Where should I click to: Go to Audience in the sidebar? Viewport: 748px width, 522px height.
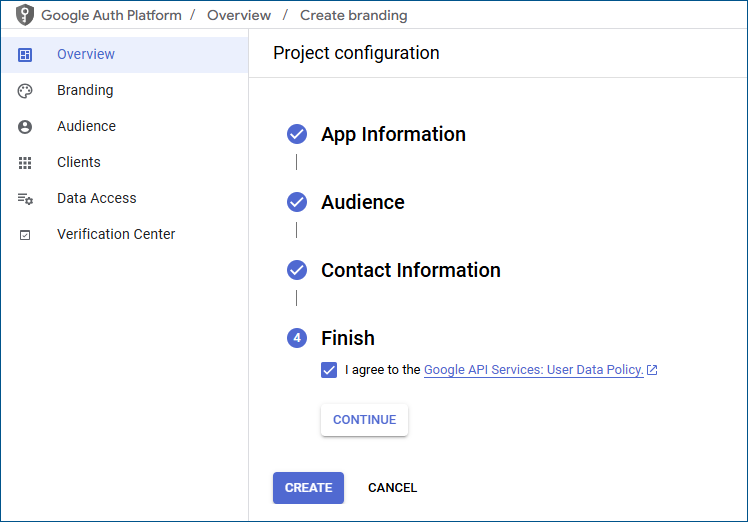[x=125, y=126]
